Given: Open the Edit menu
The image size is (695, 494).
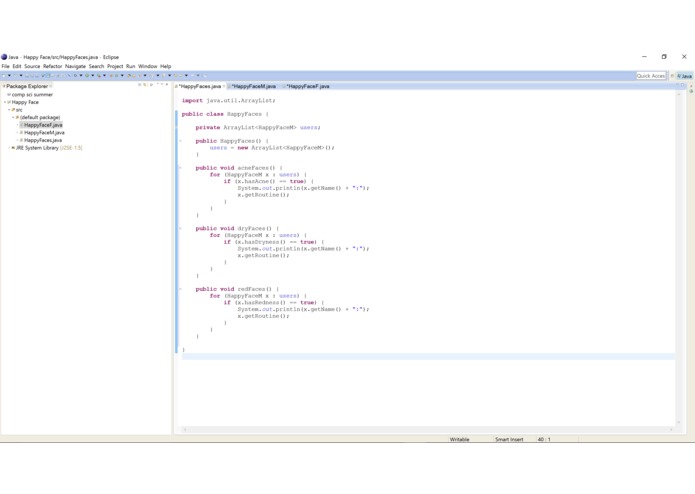Looking at the screenshot, I should coord(17,66).
